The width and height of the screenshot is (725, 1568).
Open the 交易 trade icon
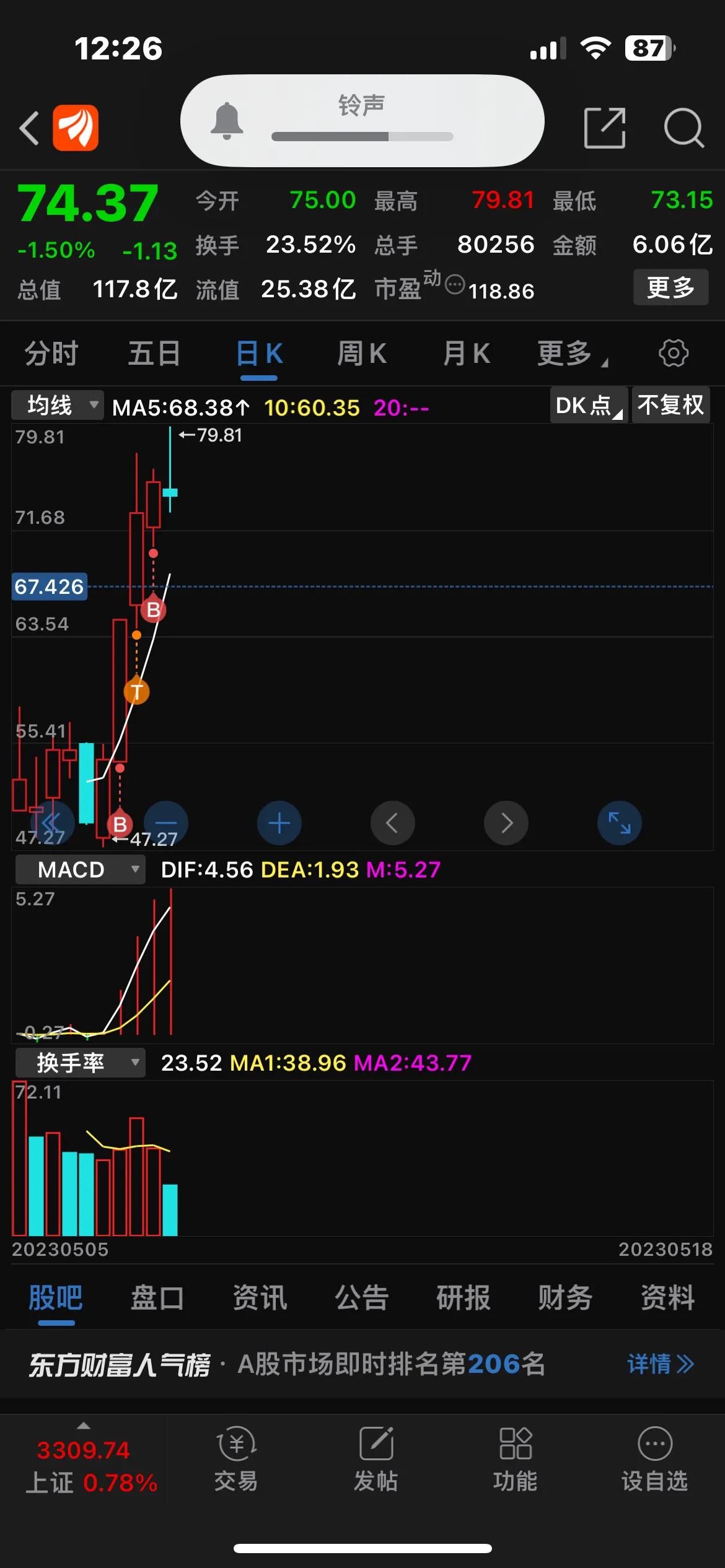coord(236,1460)
